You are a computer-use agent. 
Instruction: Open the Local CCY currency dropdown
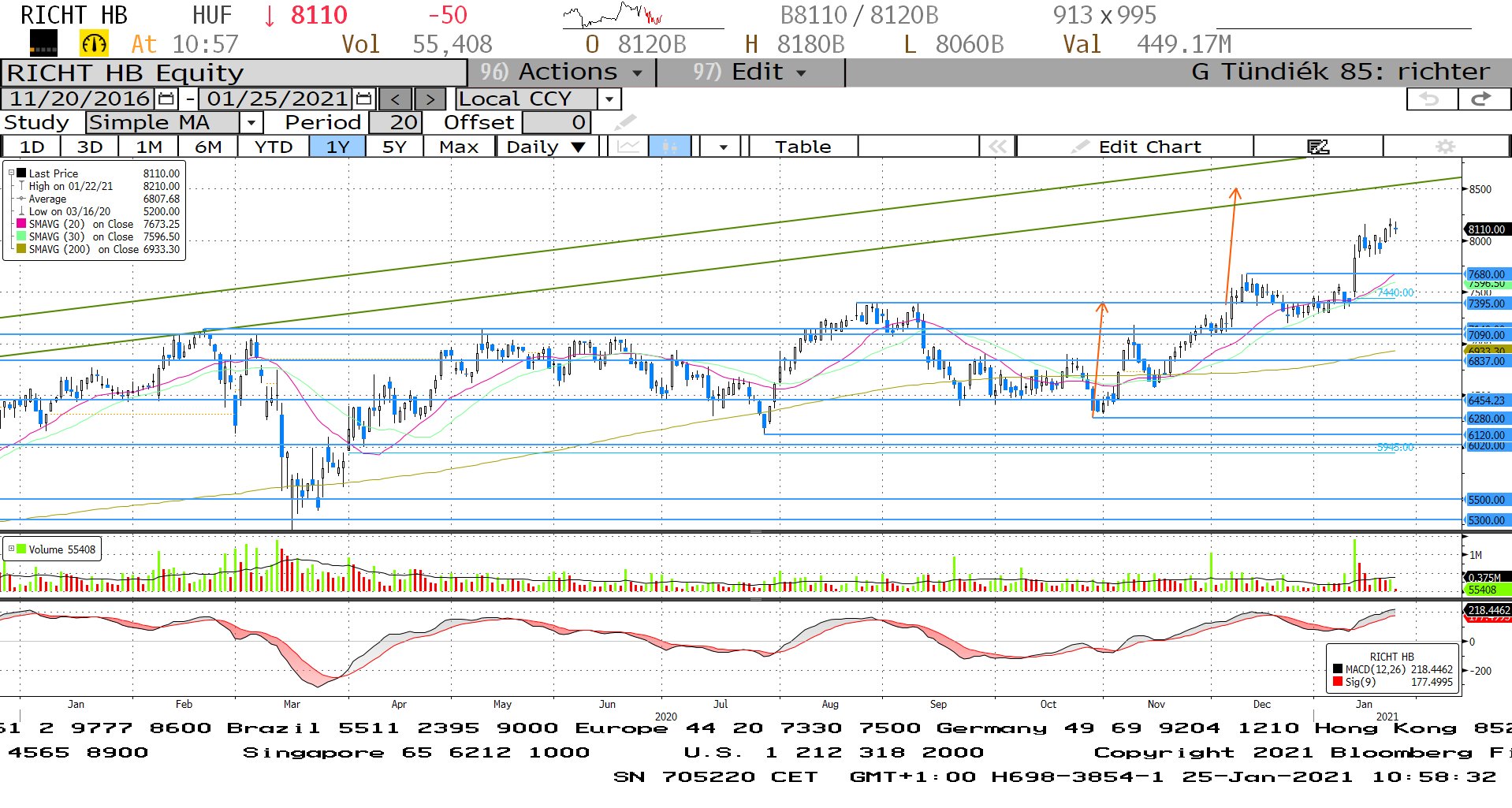tap(609, 99)
